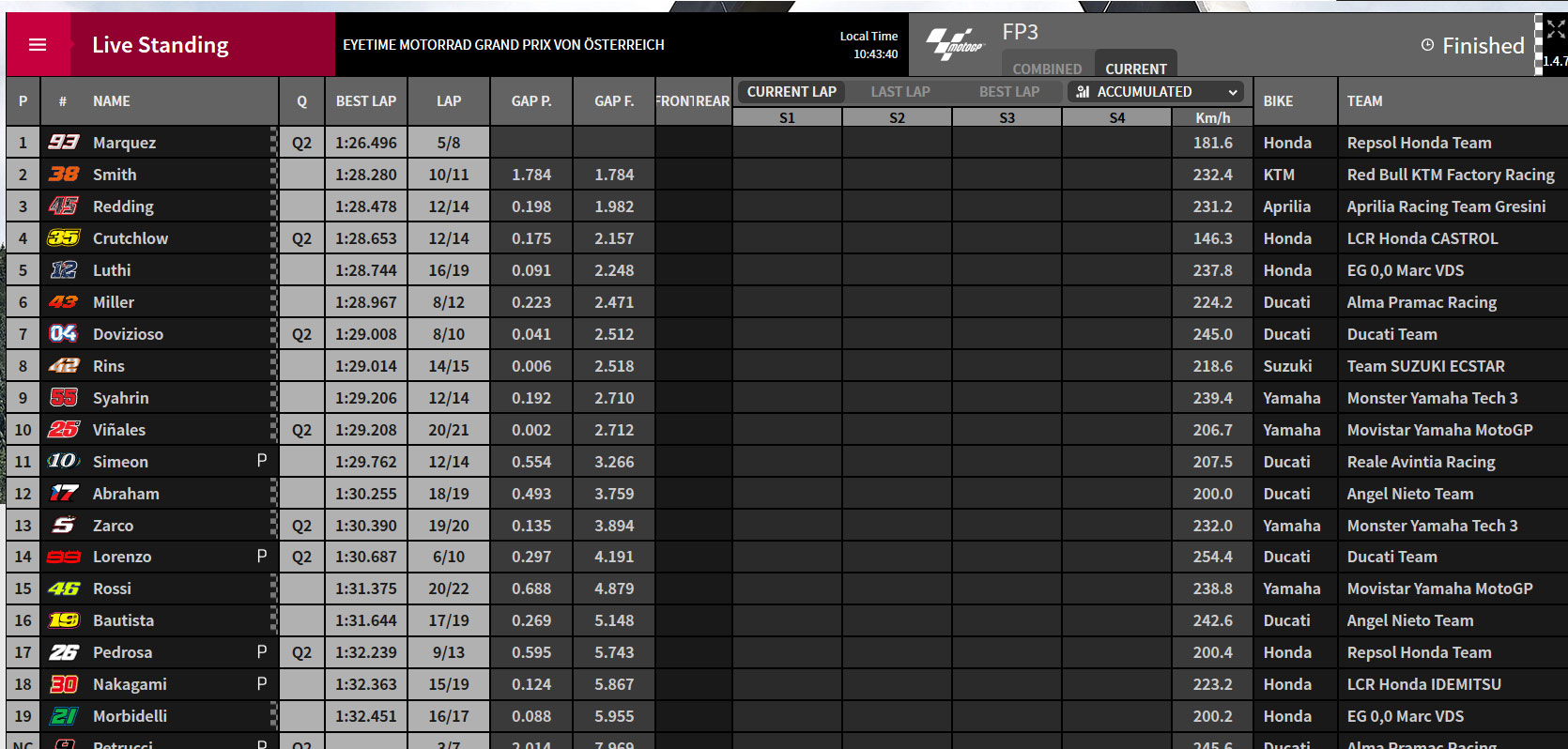Click the Grand Prix event title
Image resolution: width=1568 pixels, height=749 pixels.
pyautogui.click(x=503, y=45)
